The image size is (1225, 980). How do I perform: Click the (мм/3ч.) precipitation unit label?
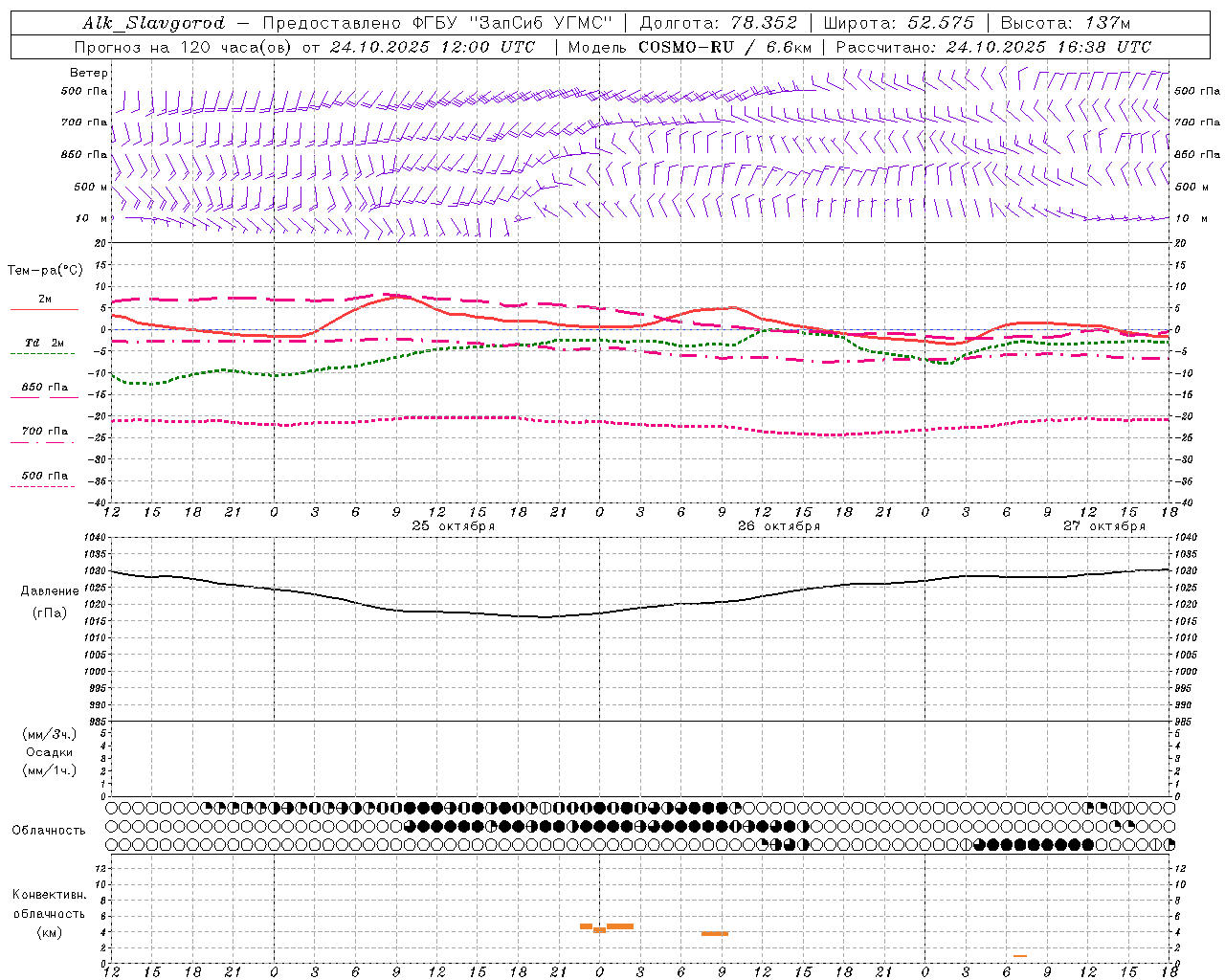(50, 735)
